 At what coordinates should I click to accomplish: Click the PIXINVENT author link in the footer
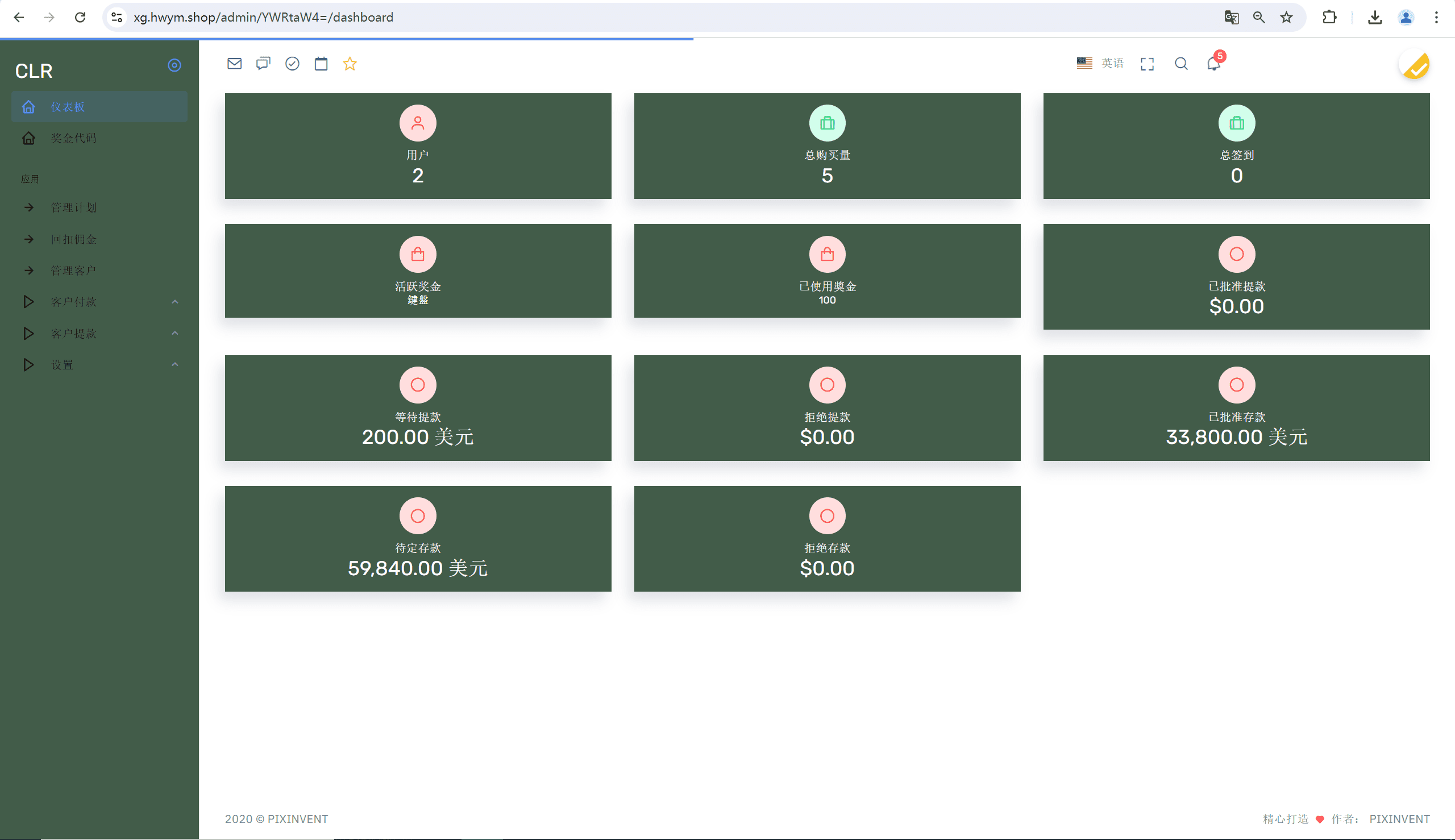click(x=1399, y=819)
